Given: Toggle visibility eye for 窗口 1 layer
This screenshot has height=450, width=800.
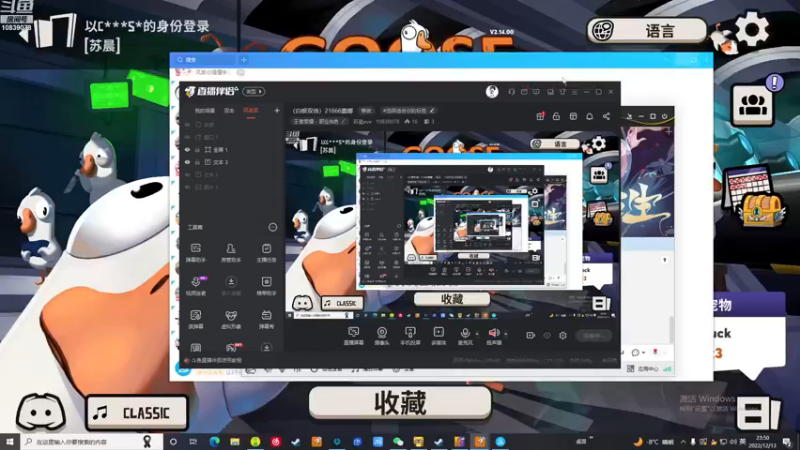Looking at the screenshot, I should click(187, 137).
